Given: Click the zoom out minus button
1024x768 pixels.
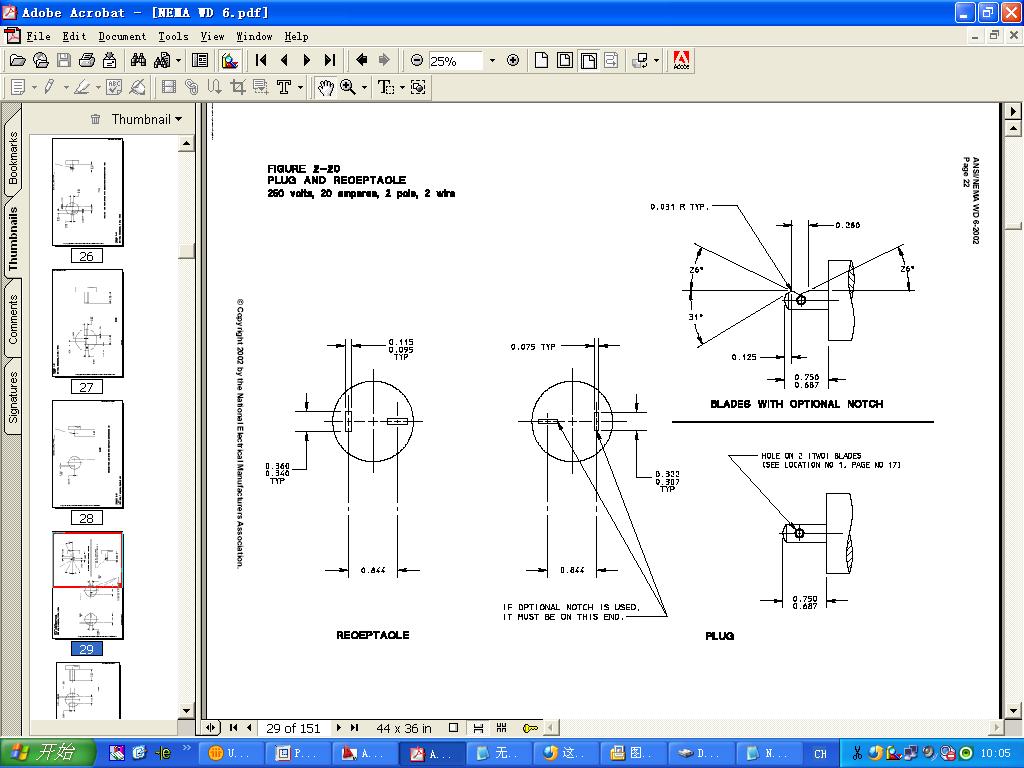Looking at the screenshot, I should [x=417, y=61].
